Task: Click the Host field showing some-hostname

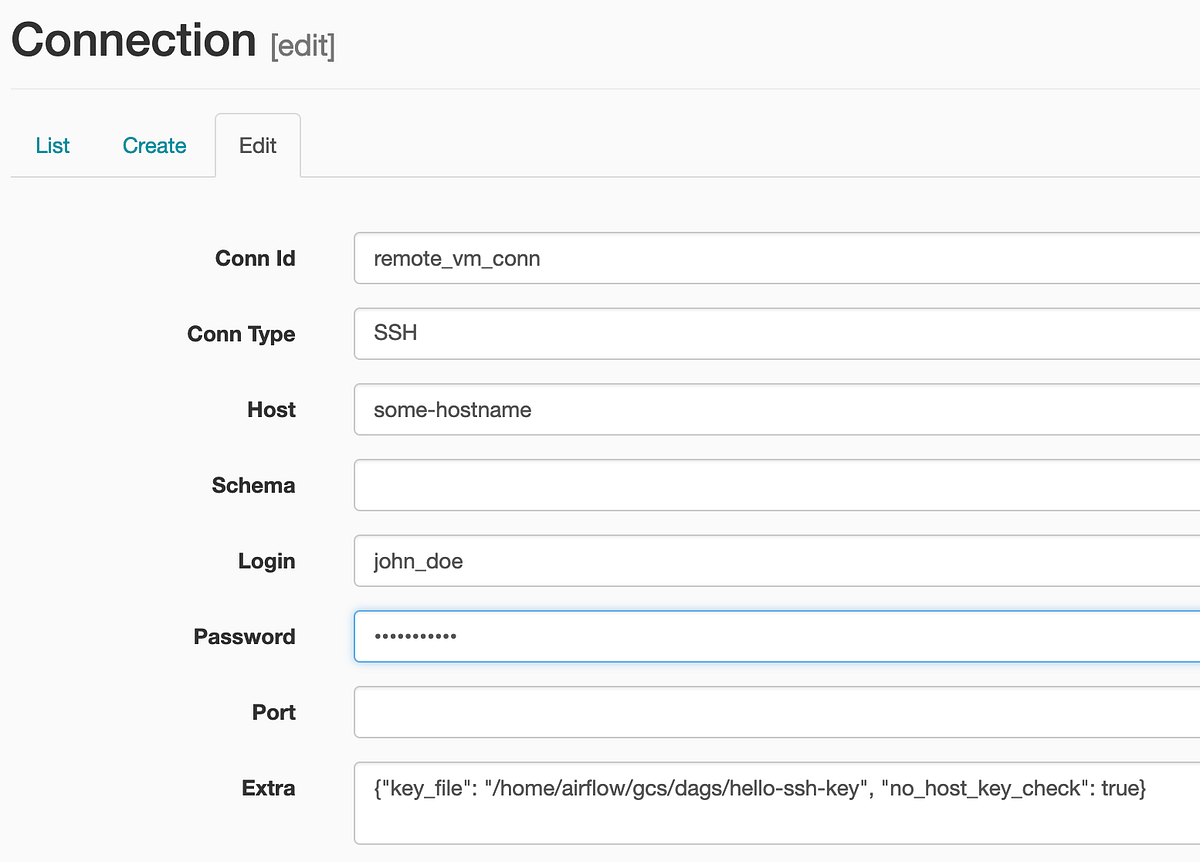Action: (x=700, y=410)
